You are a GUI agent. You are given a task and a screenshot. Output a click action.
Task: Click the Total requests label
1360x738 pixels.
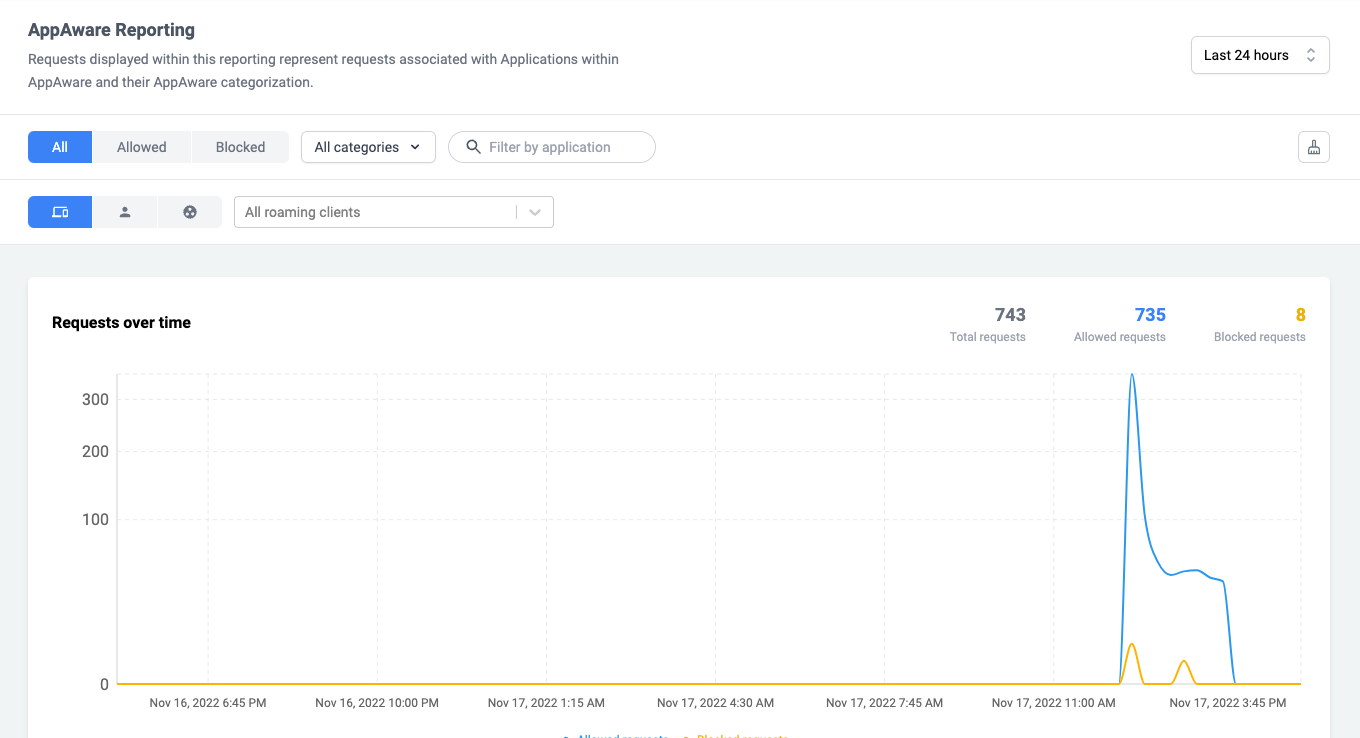988,337
